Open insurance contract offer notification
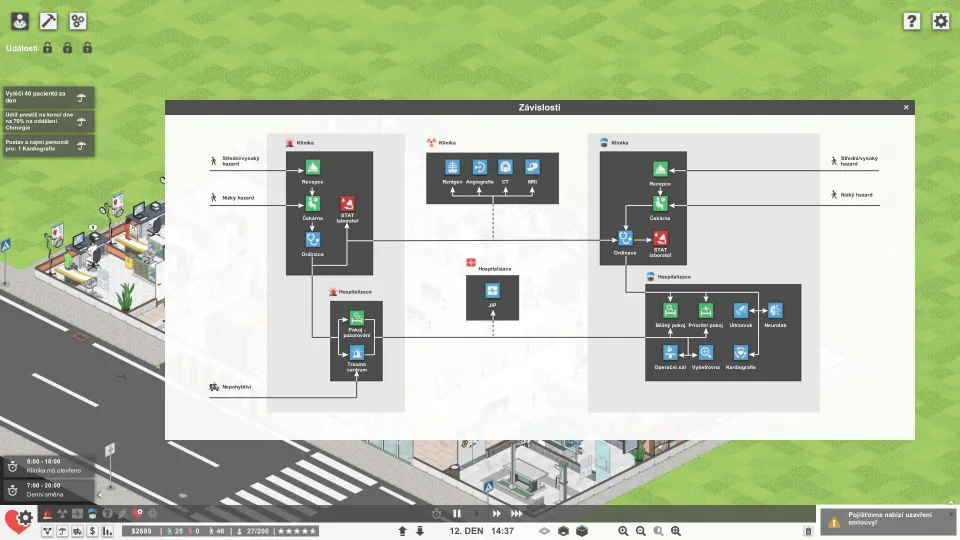 [887, 522]
